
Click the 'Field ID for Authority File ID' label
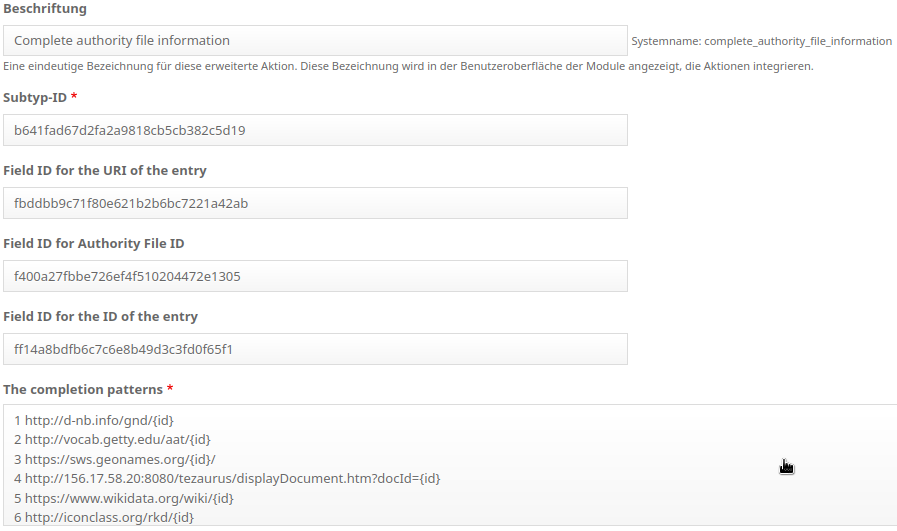coord(94,244)
